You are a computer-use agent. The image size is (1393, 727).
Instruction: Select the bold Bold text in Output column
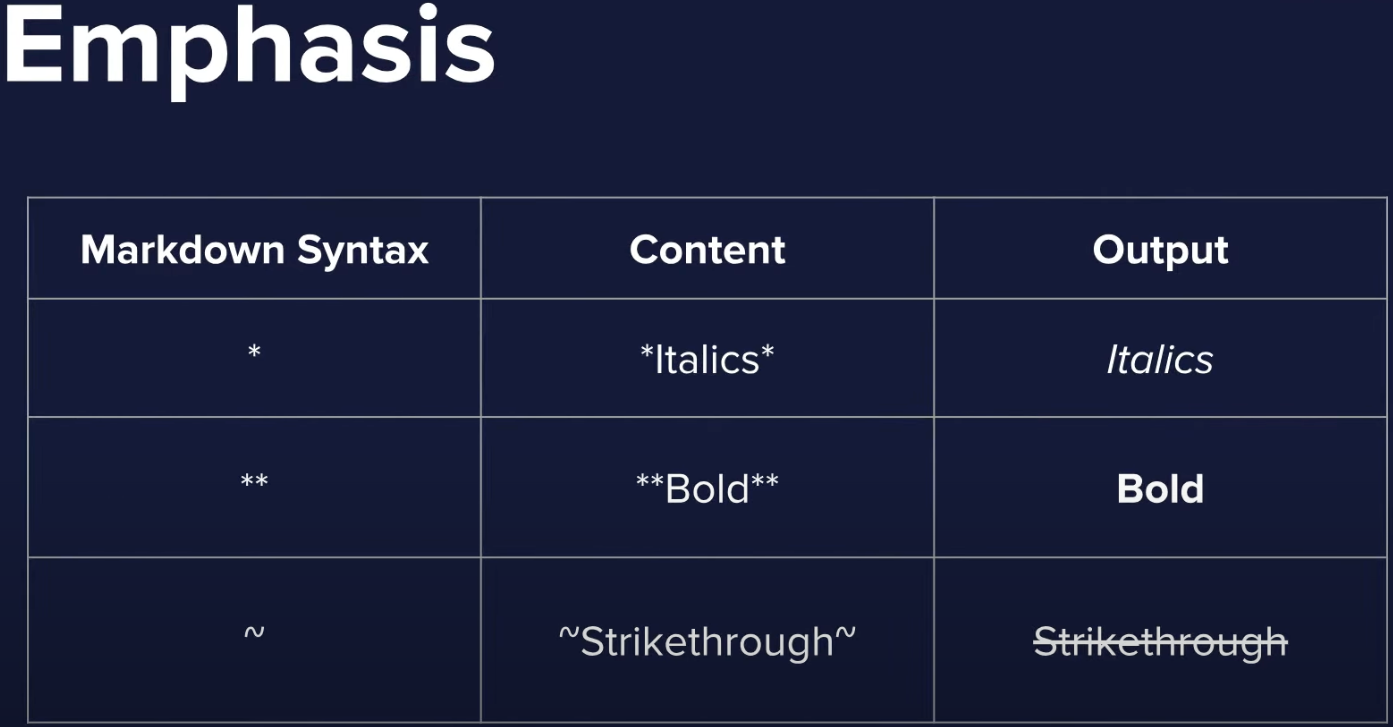click(1160, 489)
